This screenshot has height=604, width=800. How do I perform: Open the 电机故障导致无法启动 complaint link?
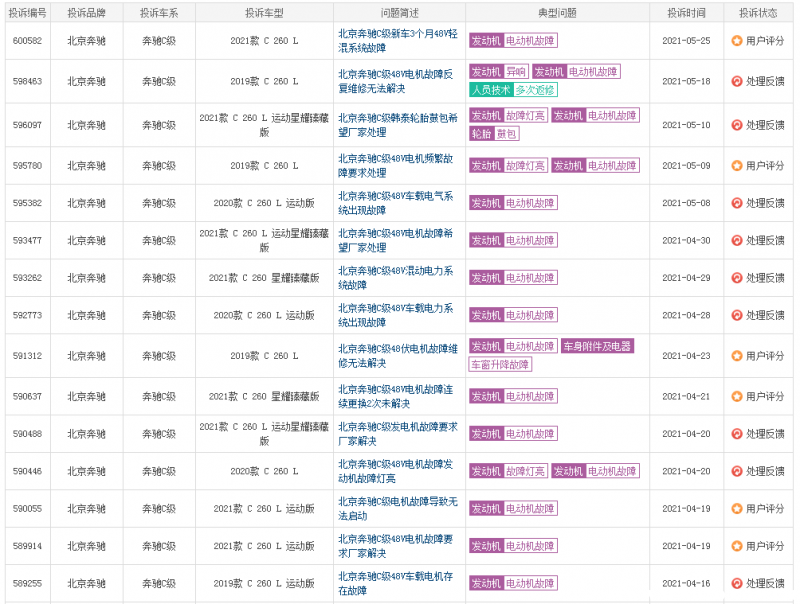click(x=397, y=508)
